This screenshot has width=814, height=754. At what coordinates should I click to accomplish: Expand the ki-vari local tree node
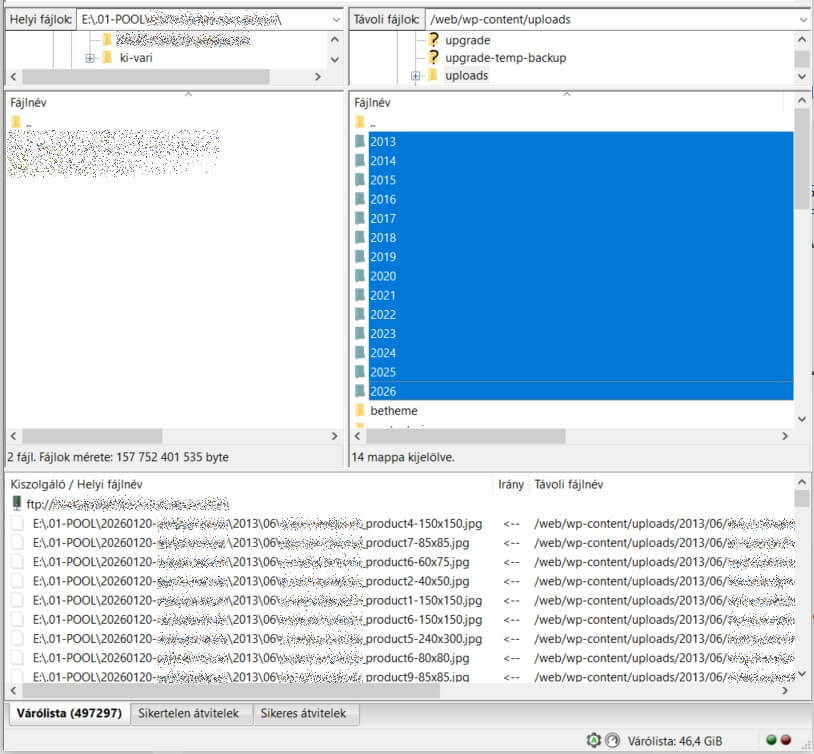89,58
